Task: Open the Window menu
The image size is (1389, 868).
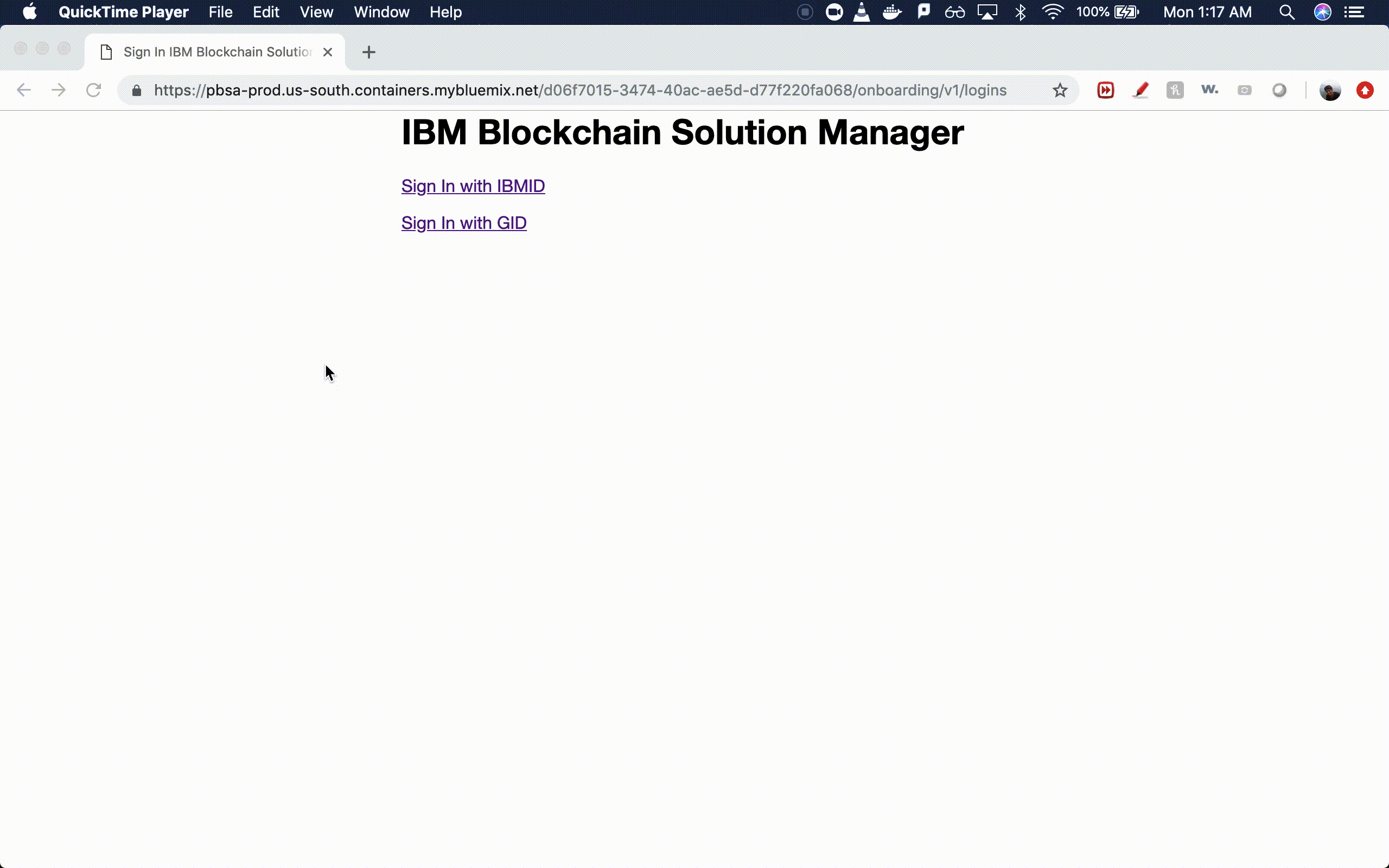Action: coord(381,12)
